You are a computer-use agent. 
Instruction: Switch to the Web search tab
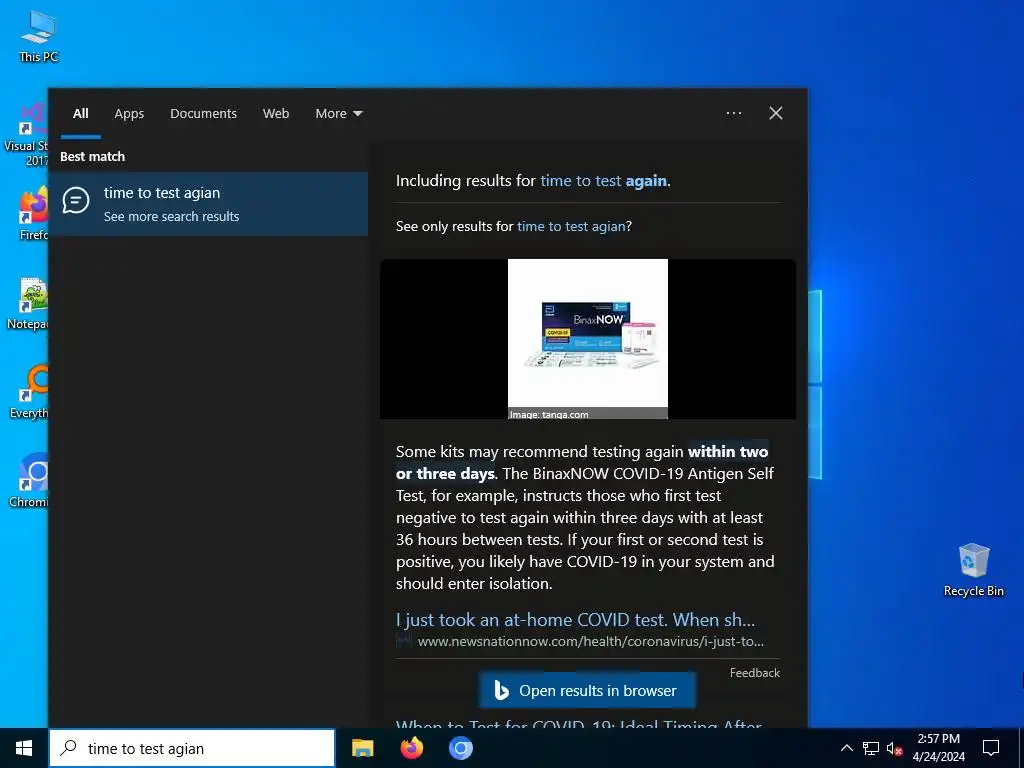point(276,114)
